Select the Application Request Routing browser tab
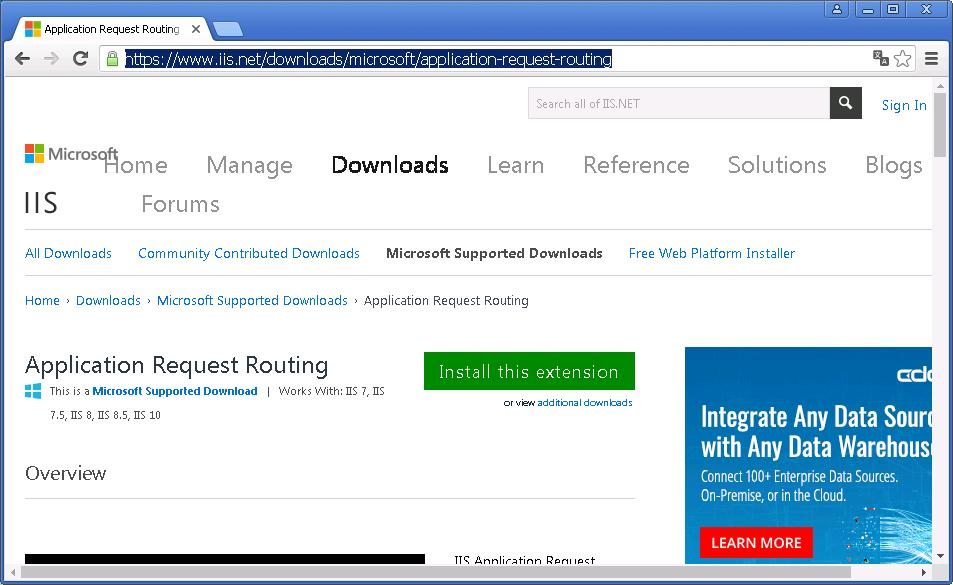Screen dimensions: 953x585 (x=111, y=29)
